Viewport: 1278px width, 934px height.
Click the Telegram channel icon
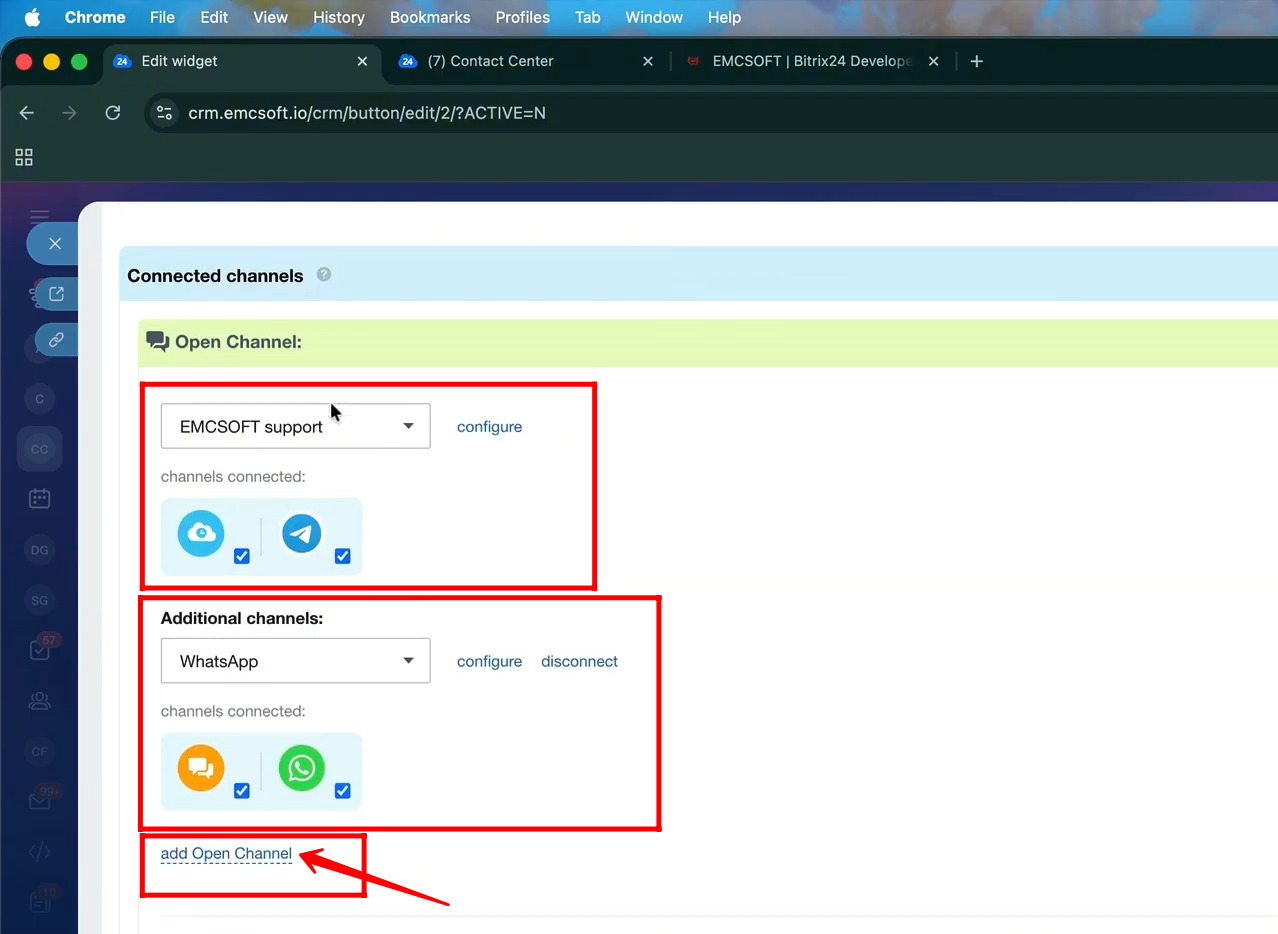pos(301,533)
